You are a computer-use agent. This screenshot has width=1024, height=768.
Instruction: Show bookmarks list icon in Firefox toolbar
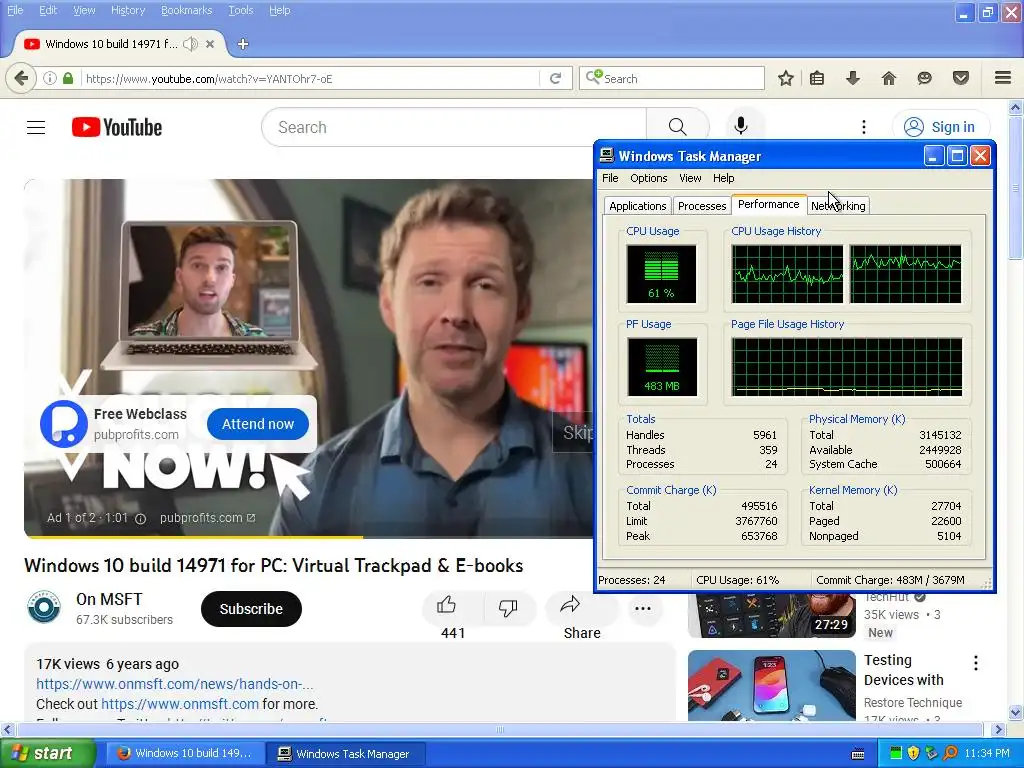[817, 78]
